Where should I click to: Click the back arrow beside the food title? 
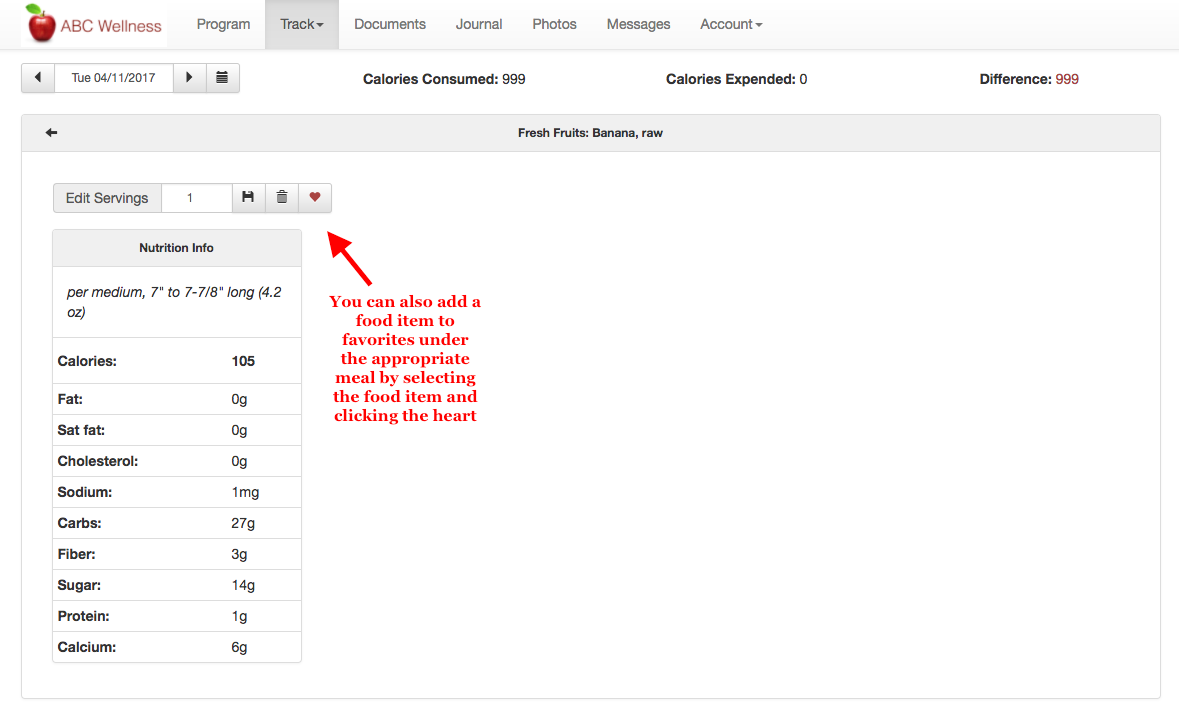coord(52,133)
